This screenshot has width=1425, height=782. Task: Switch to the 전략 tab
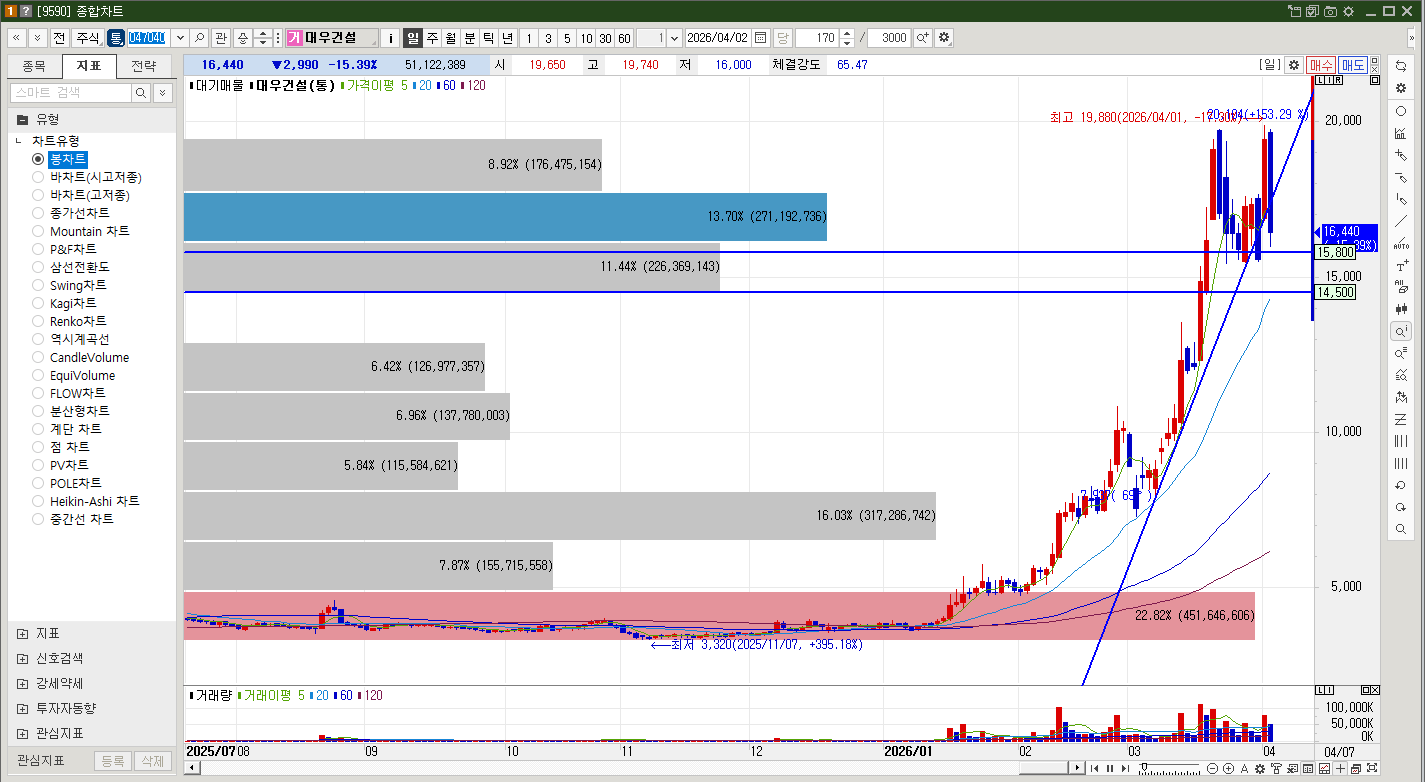coord(144,67)
